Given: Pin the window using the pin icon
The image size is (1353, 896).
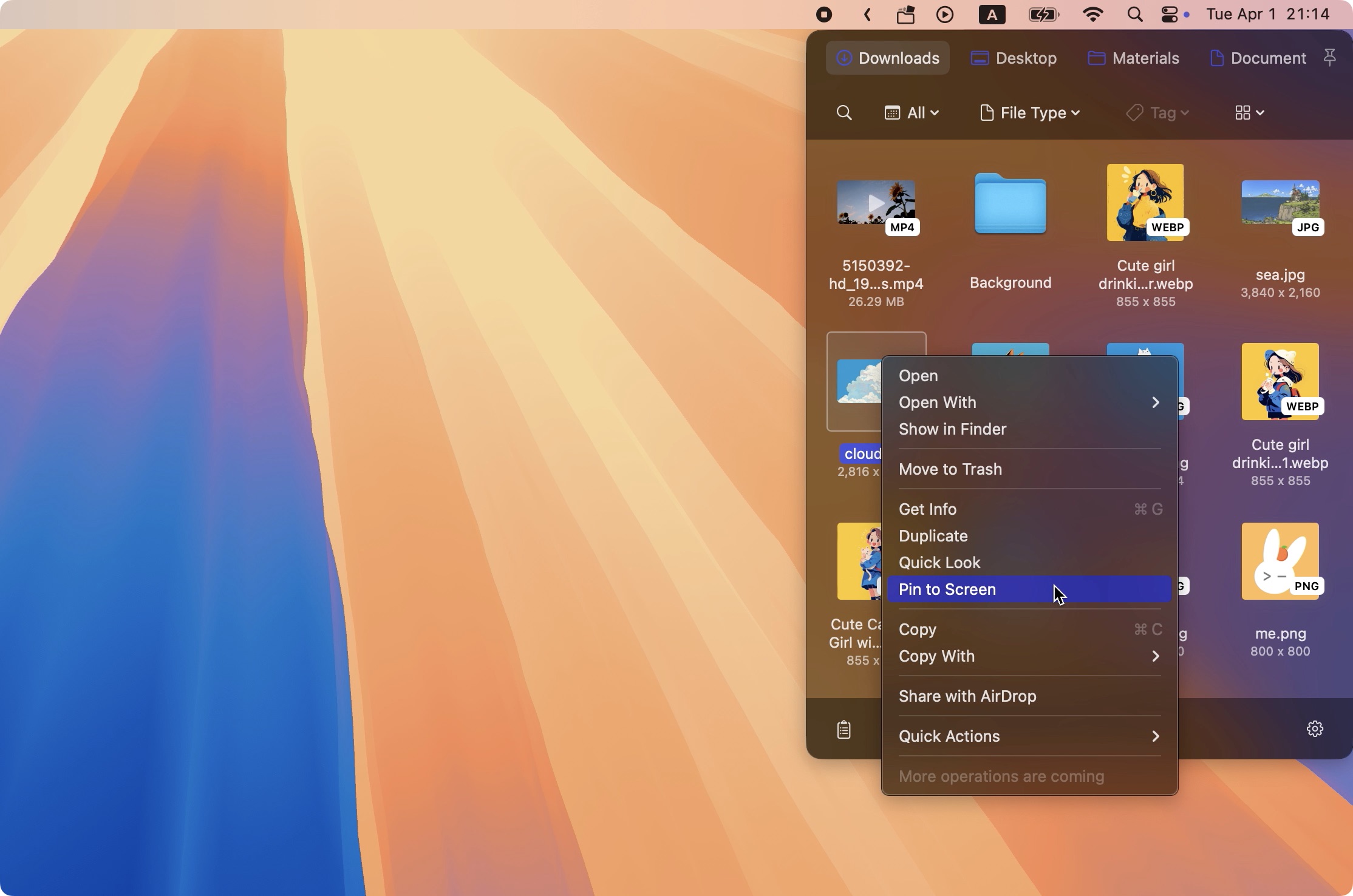Looking at the screenshot, I should (1330, 57).
